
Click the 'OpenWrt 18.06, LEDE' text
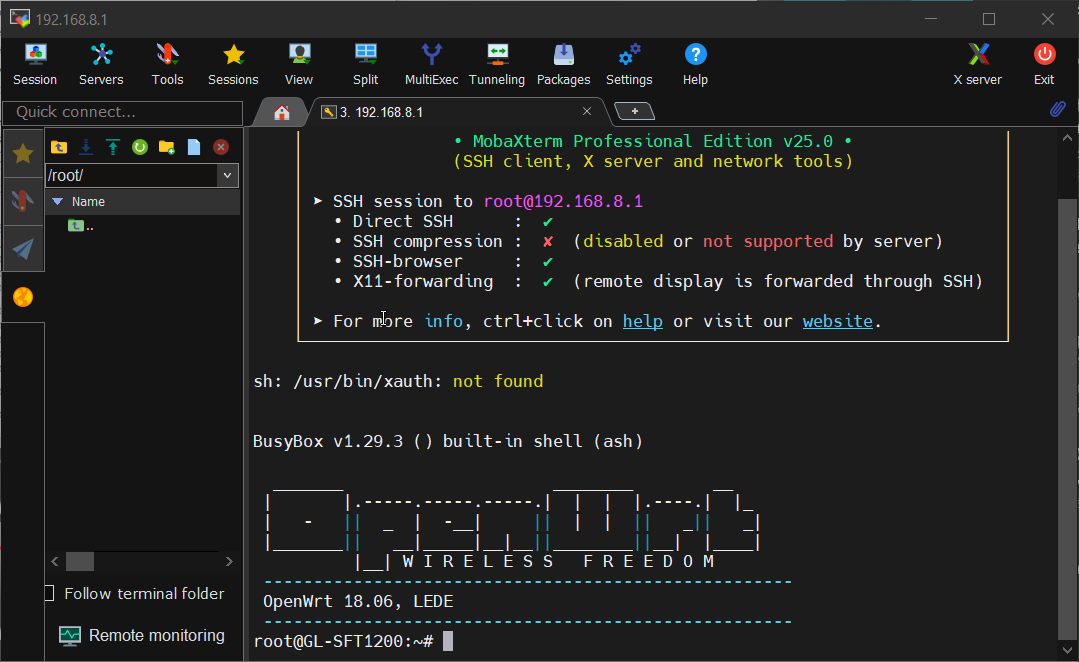click(358, 601)
